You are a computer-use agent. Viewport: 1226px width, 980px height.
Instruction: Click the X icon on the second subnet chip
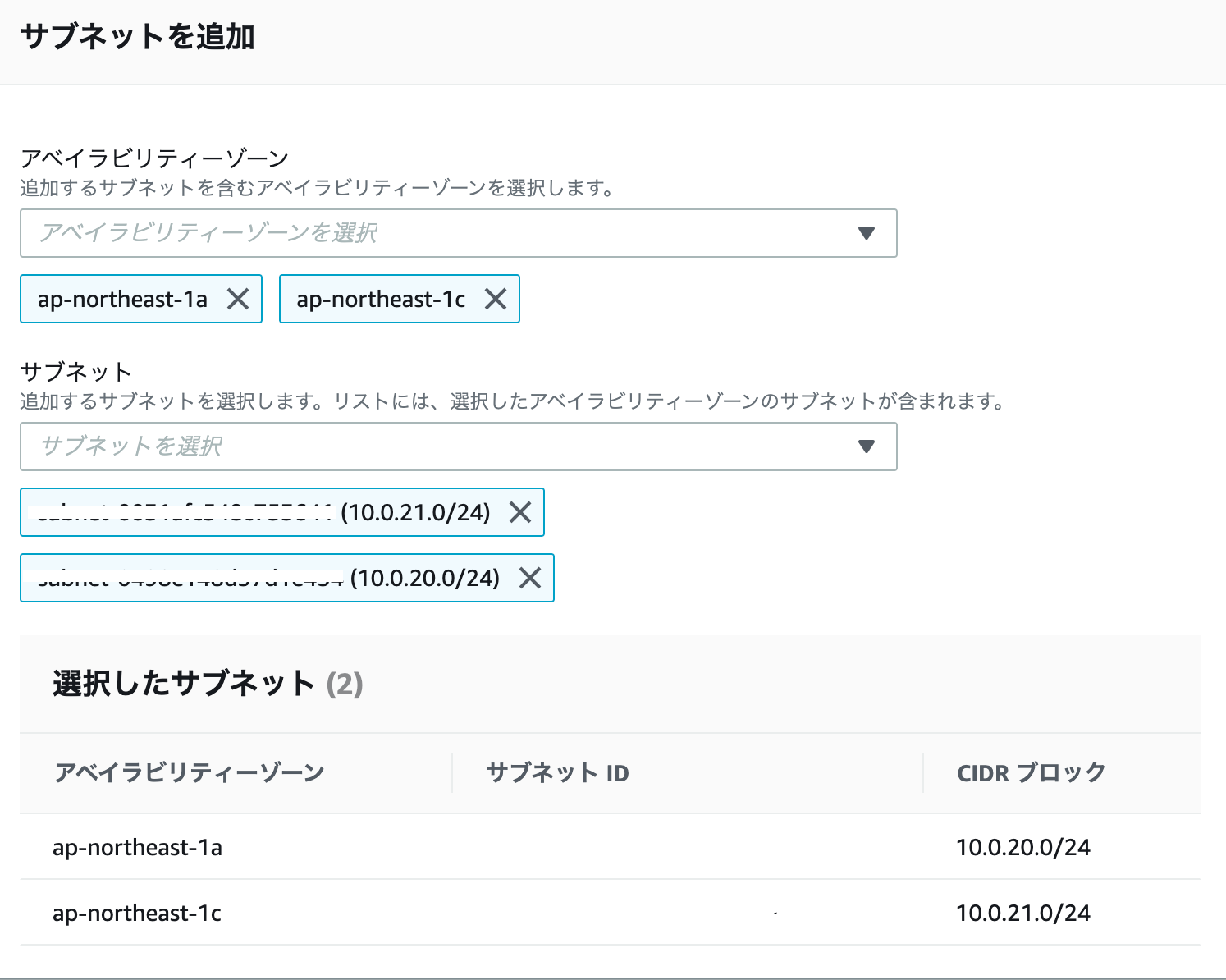531,578
